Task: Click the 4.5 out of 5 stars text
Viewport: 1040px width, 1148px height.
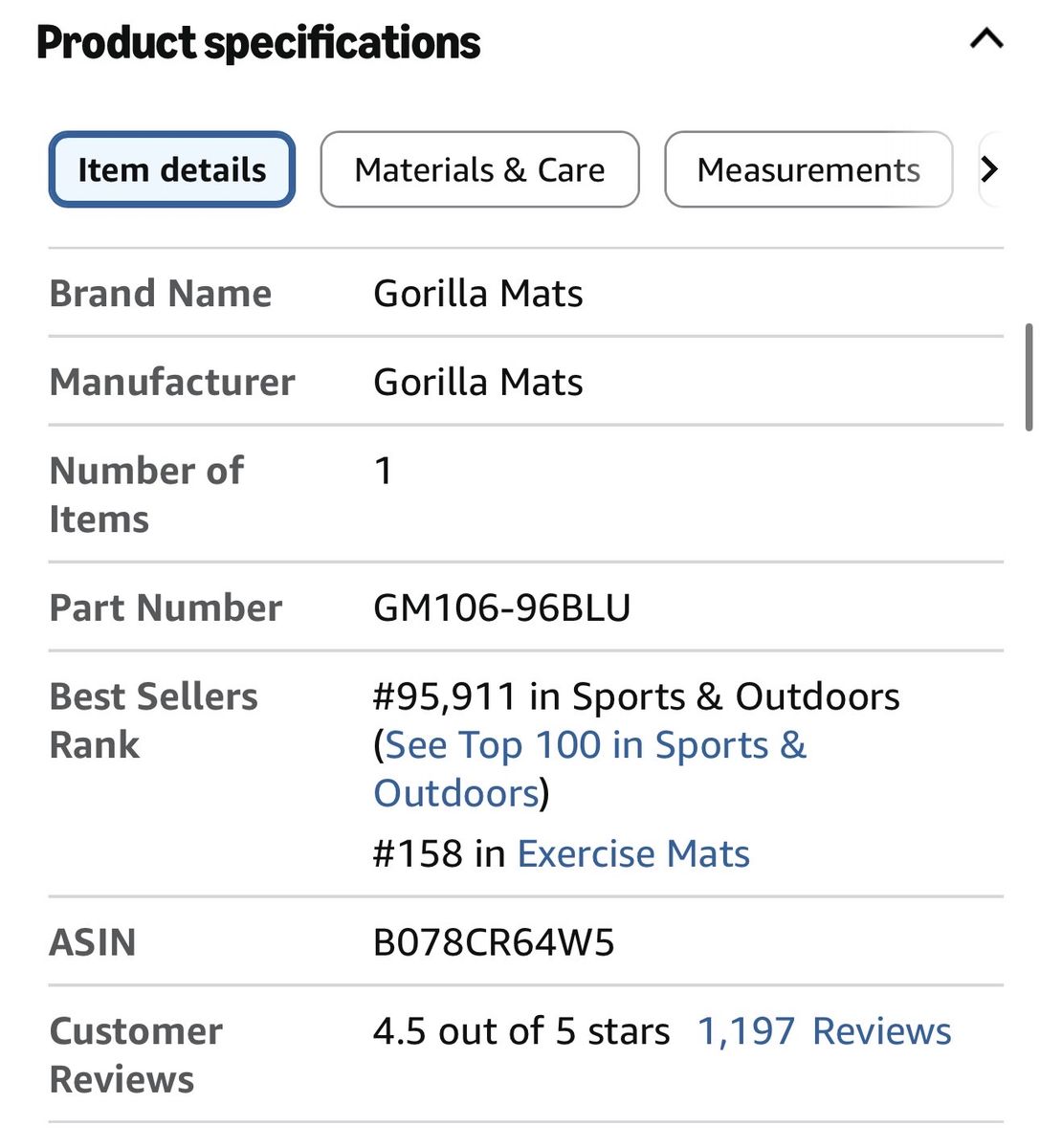Action: [x=522, y=1031]
